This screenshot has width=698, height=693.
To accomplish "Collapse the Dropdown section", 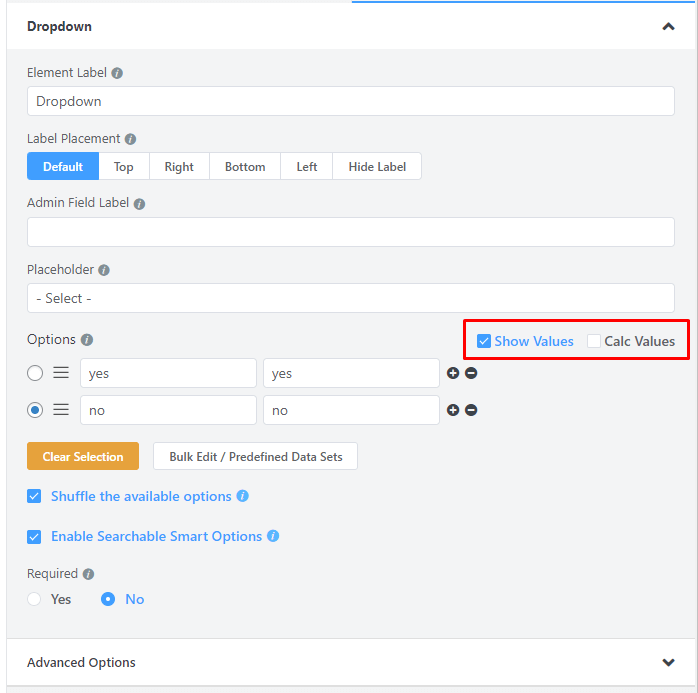I will [x=668, y=27].
